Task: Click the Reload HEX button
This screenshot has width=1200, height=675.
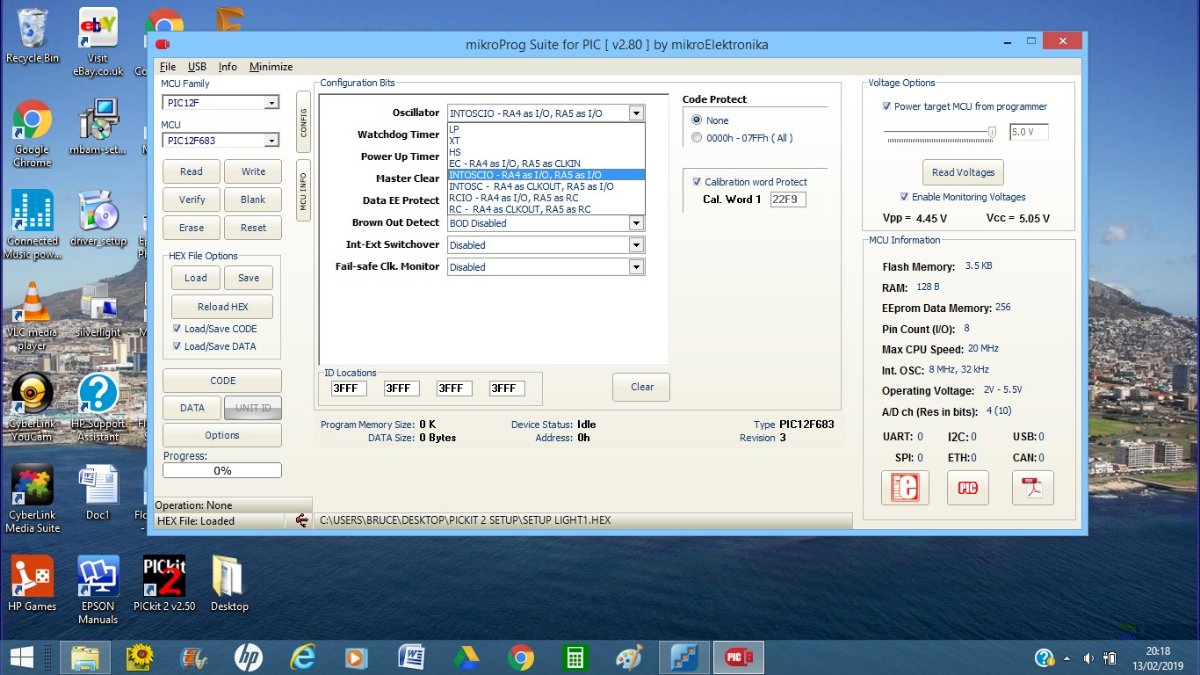Action: (x=222, y=307)
